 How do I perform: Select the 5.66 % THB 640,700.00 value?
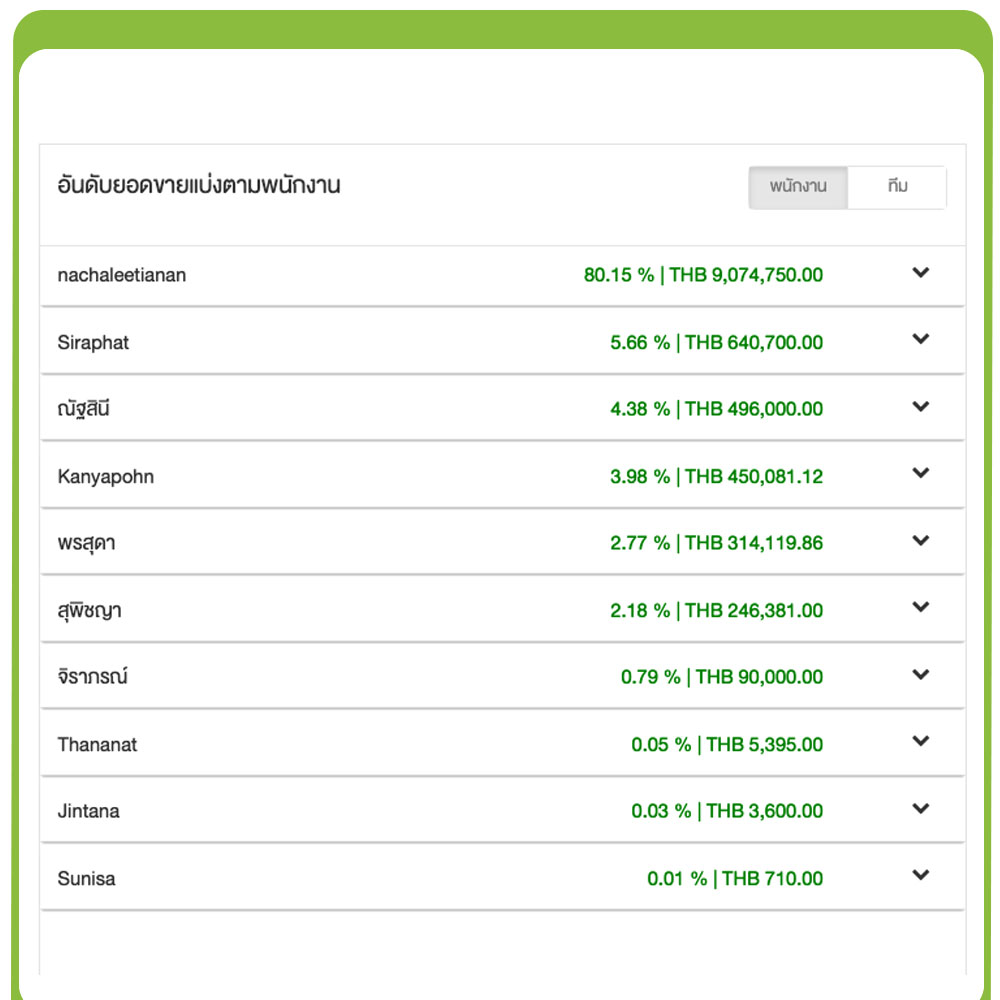(716, 343)
